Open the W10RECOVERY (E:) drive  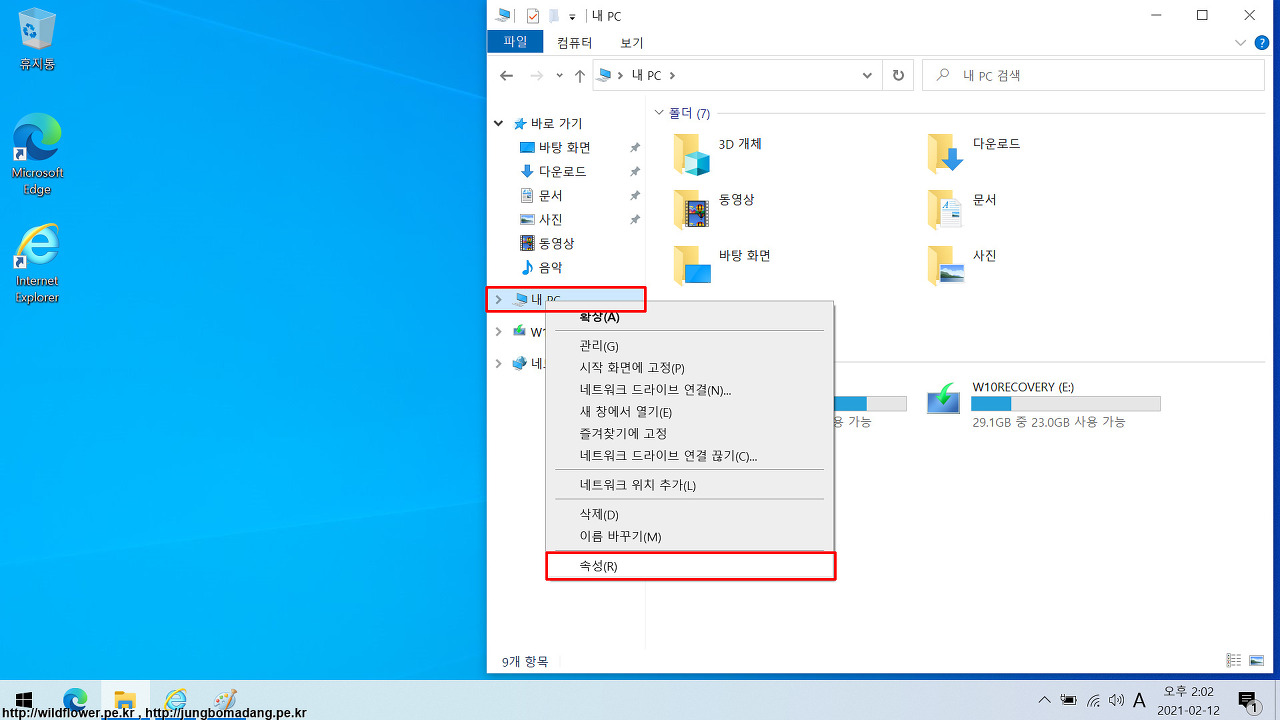point(1044,405)
